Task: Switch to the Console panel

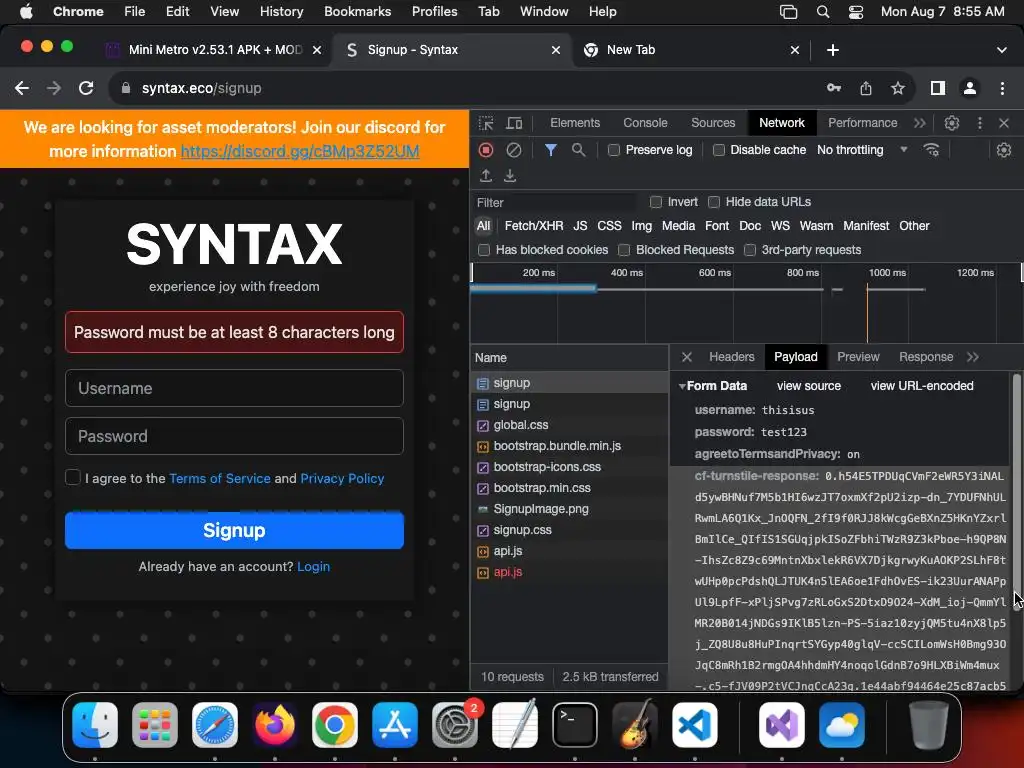Action: (x=645, y=123)
